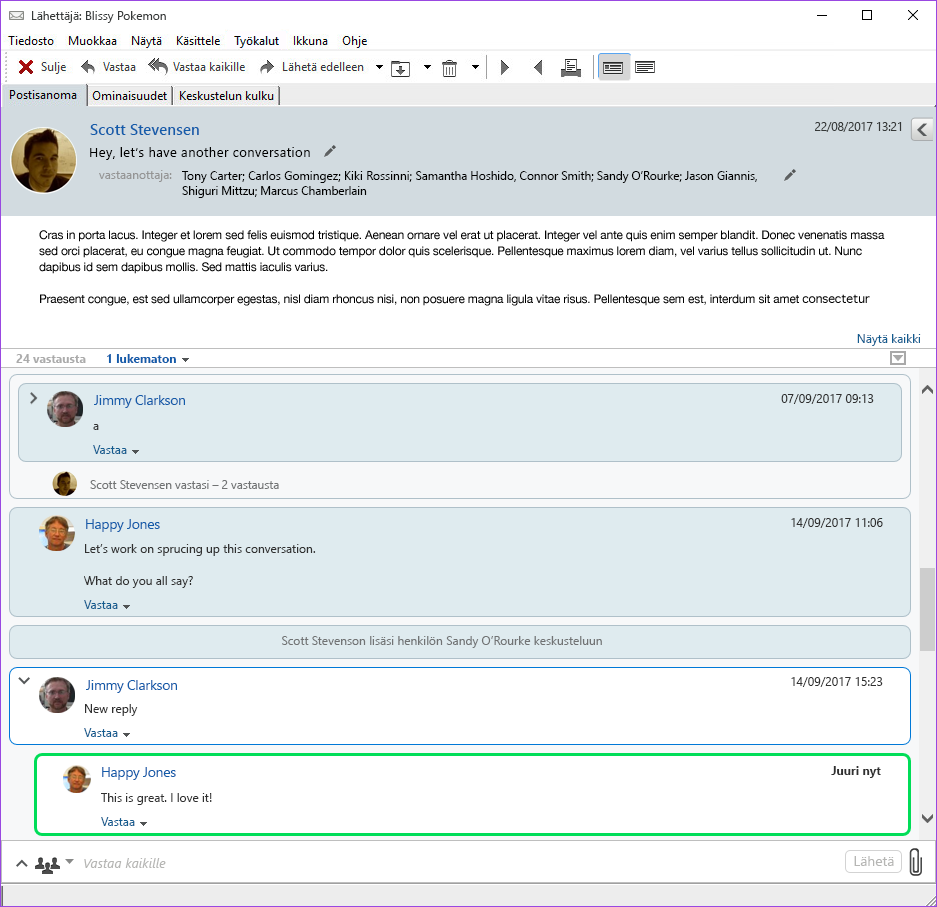The image size is (937, 907).
Task: Click the Näytä kaikki link
Action: tap(889, 339)
